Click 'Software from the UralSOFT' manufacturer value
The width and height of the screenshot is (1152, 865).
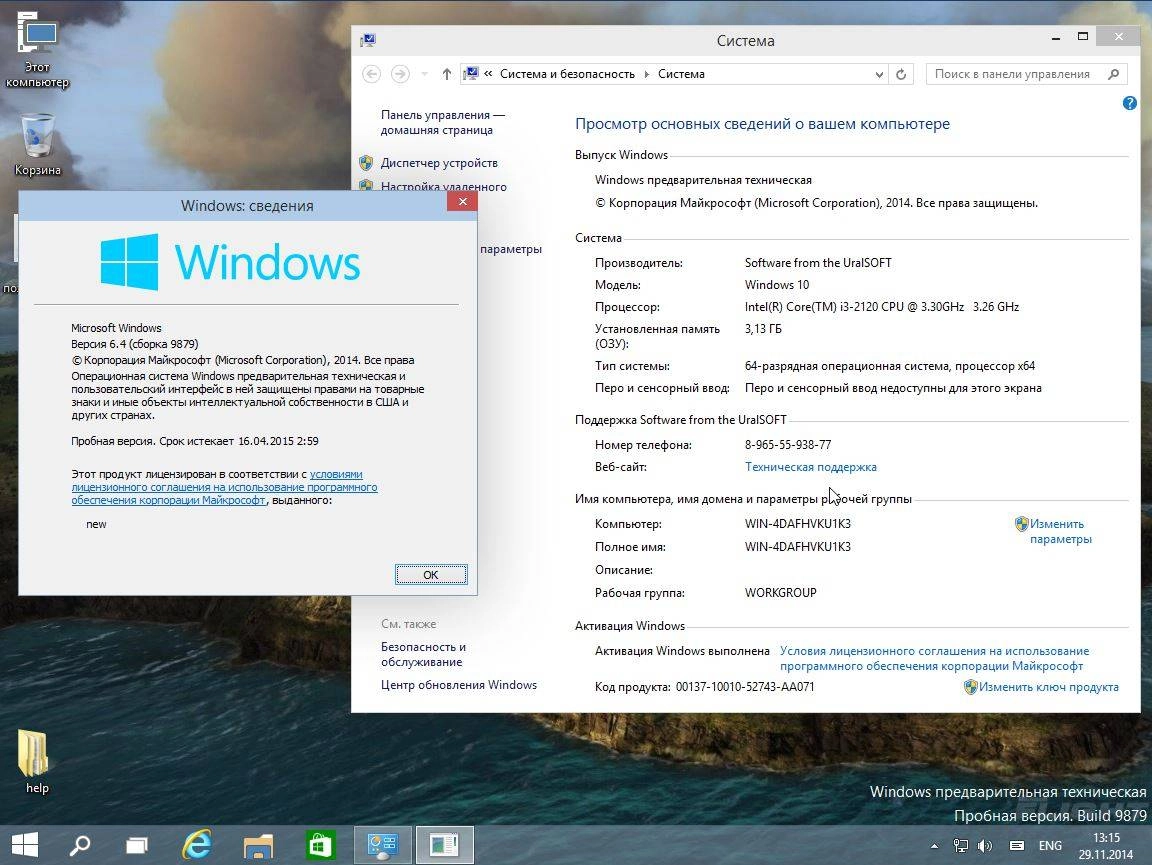[x=818, y=263]
